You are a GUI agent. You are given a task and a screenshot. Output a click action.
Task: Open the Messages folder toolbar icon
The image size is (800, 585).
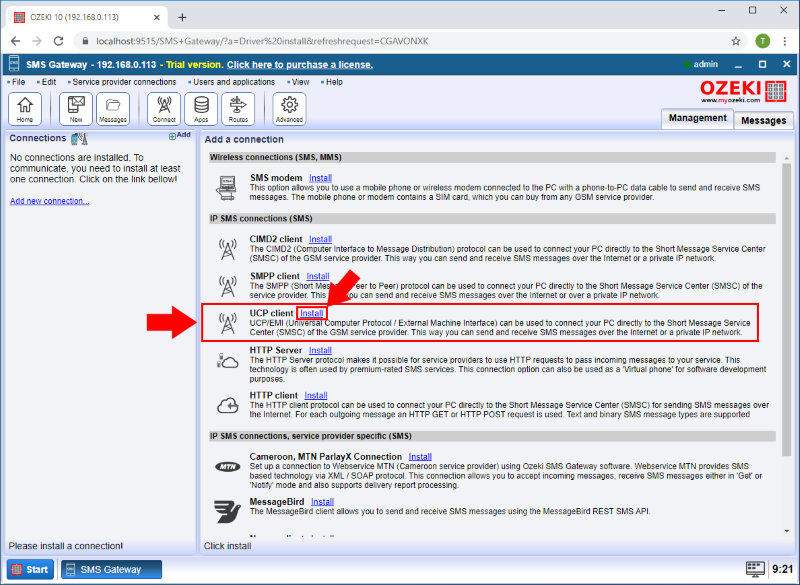coord(113,109)
